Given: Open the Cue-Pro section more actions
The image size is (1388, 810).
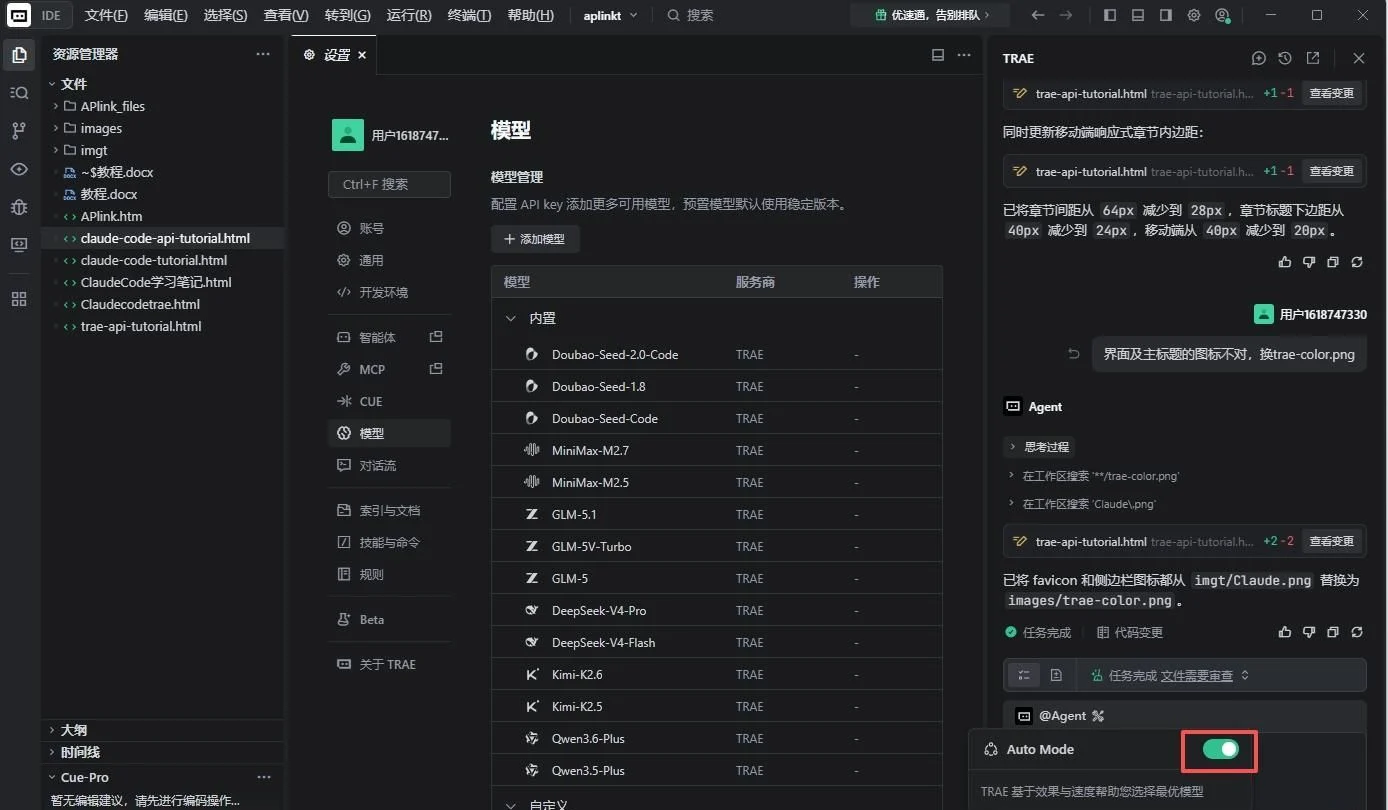Looking at the screenshot, I should [264, 777].
